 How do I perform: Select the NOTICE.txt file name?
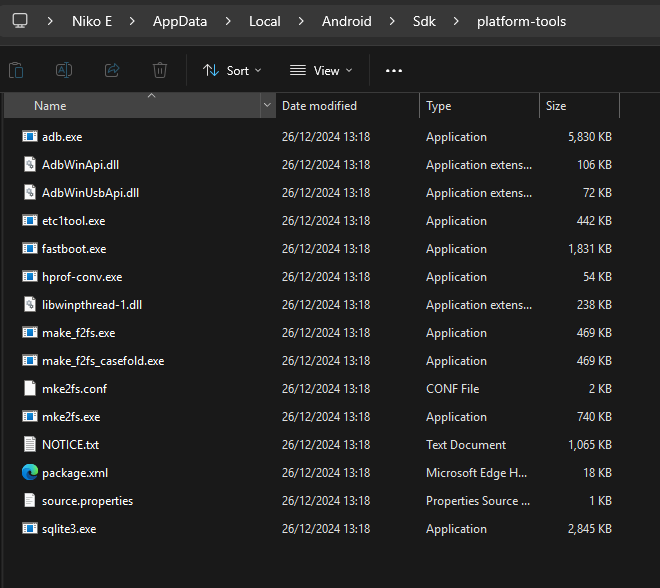pyautogui.click(x=70, y=445)
